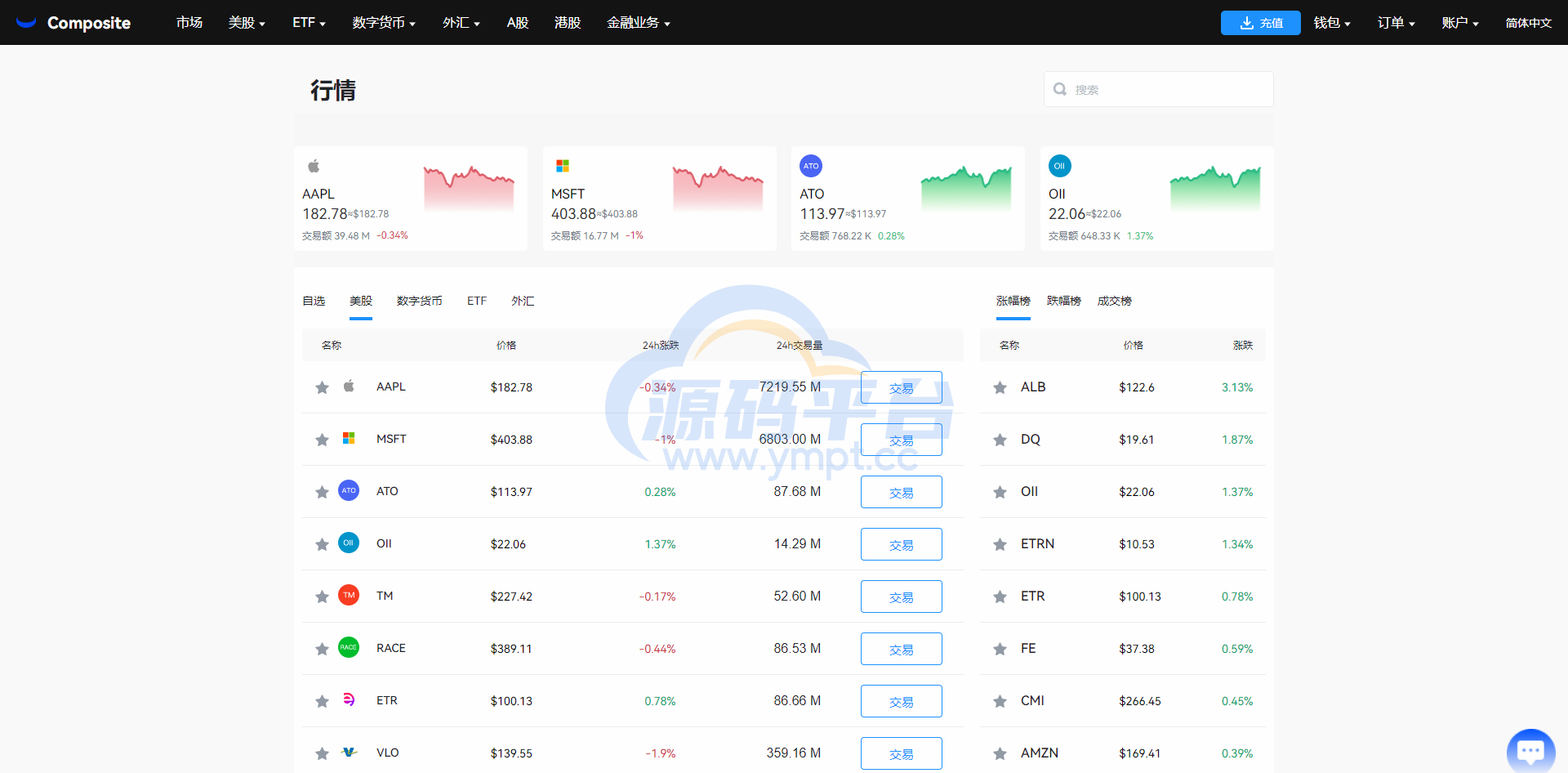Open A股 in the navbar
Image resolution: width=1568 pixels, height=773 pixels.
pos(518,23)
